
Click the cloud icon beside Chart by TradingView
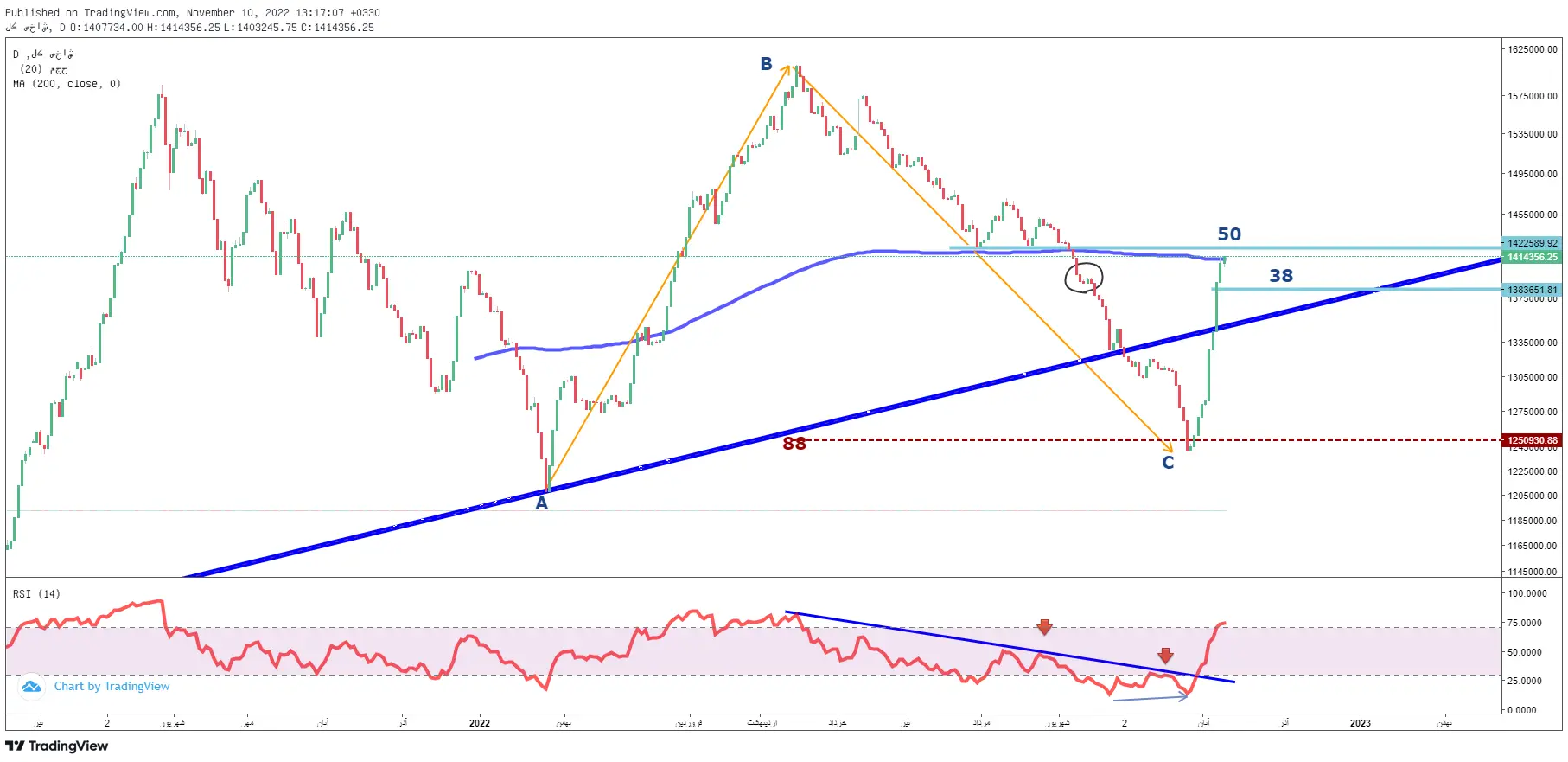coord(31,687)
